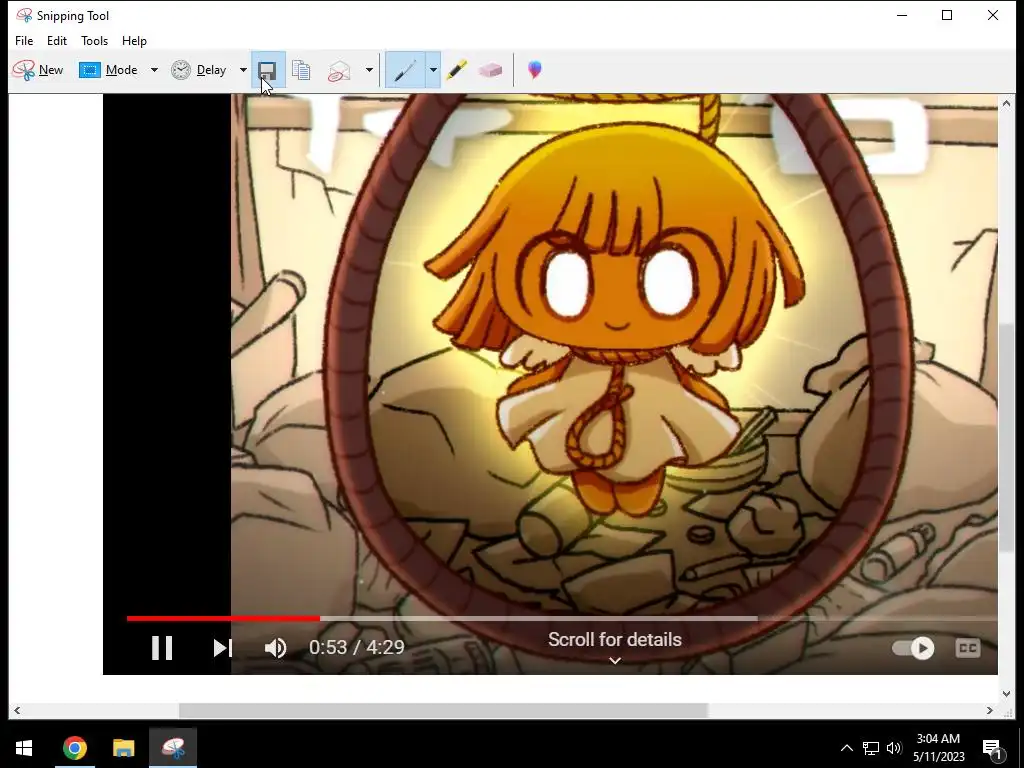
Task: Open the Help menu
Action: tap(135, 40)
